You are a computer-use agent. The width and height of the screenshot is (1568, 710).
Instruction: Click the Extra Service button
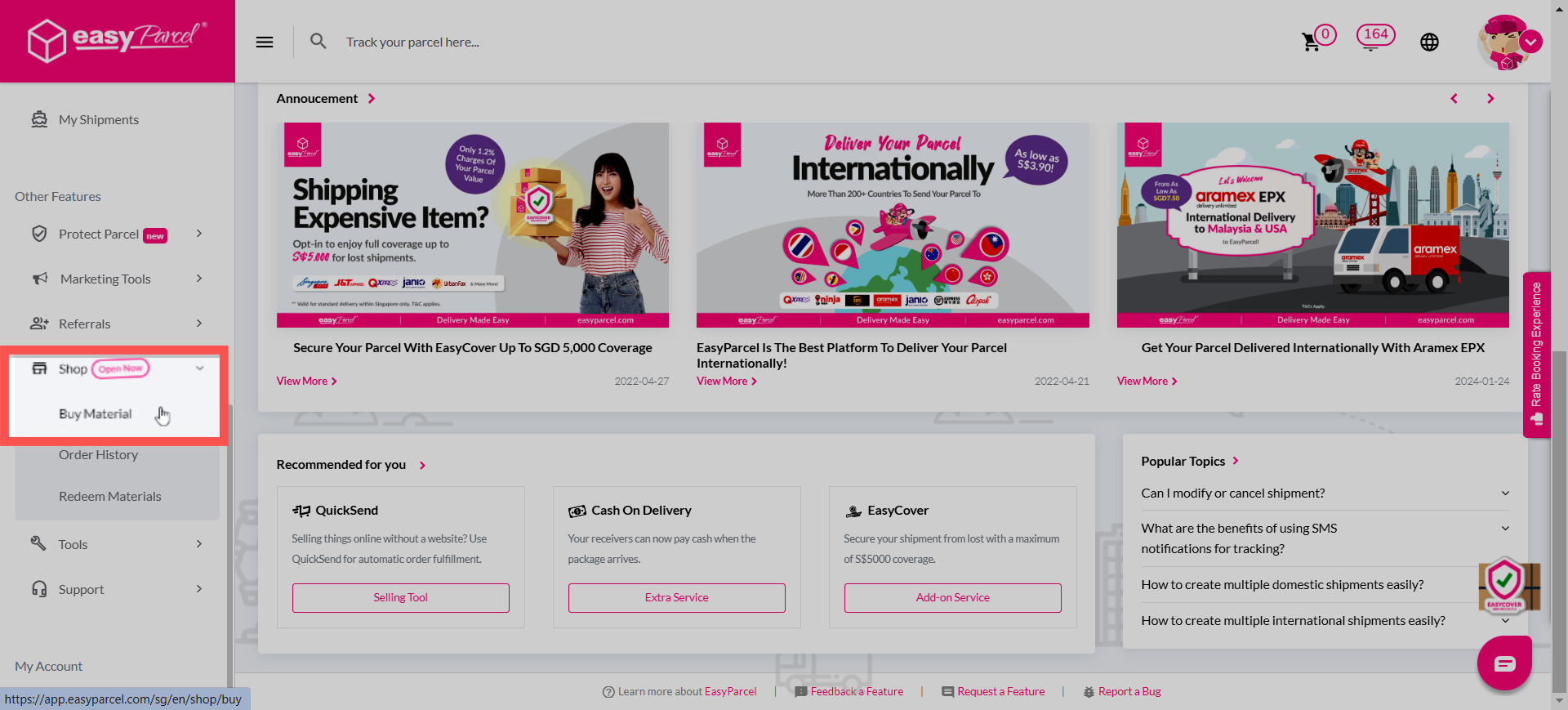click(677, 598)
